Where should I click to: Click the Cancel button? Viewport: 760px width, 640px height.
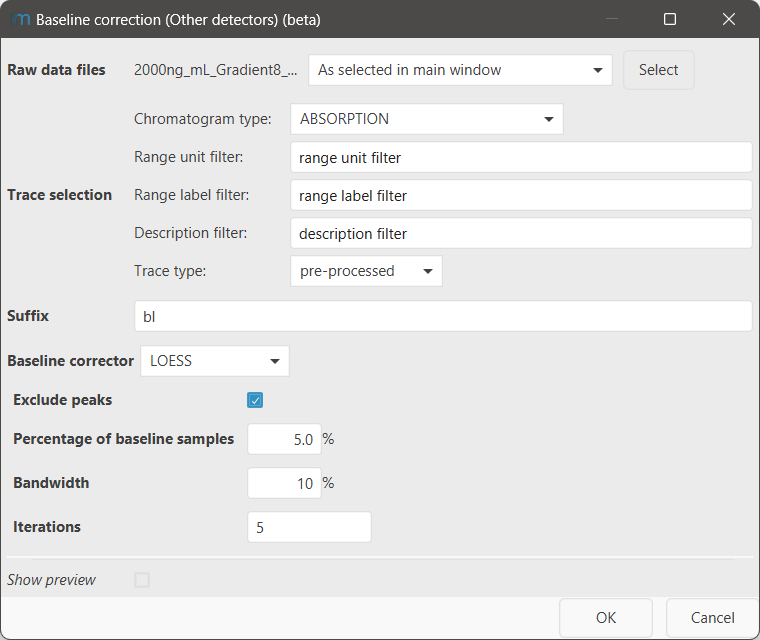[x=713, y=618]
